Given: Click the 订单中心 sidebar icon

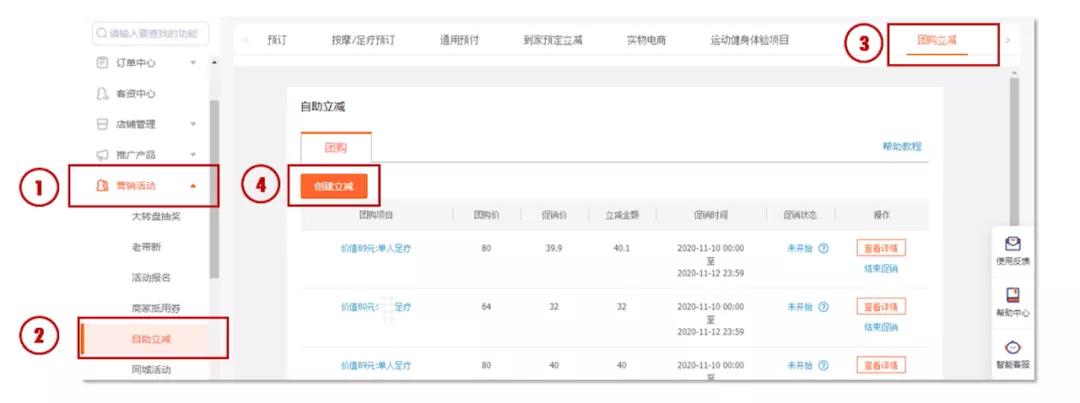Looking at the screenshot, I should 102,63.
